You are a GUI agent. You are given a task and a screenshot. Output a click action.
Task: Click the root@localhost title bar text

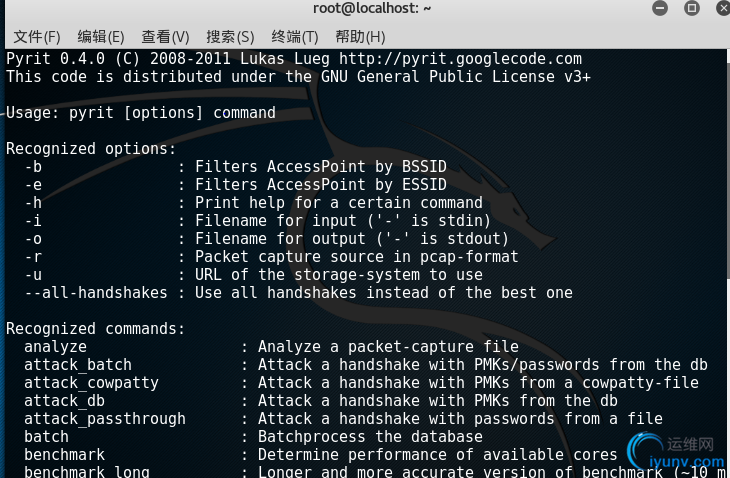click(x=372, y=8)
